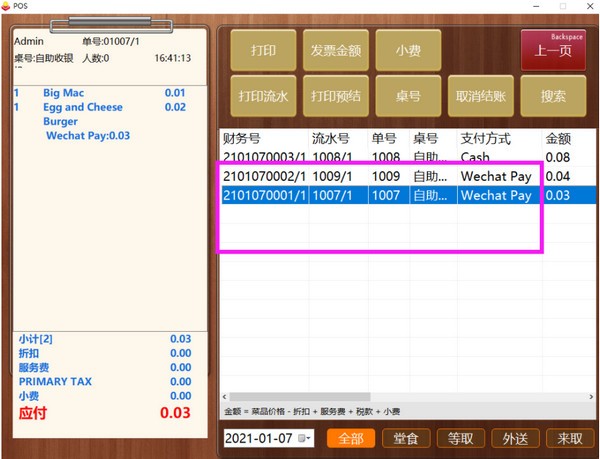This screenshot has width=600, height=459.
Task: Click the 折扣 discount line
Action: 105,353
